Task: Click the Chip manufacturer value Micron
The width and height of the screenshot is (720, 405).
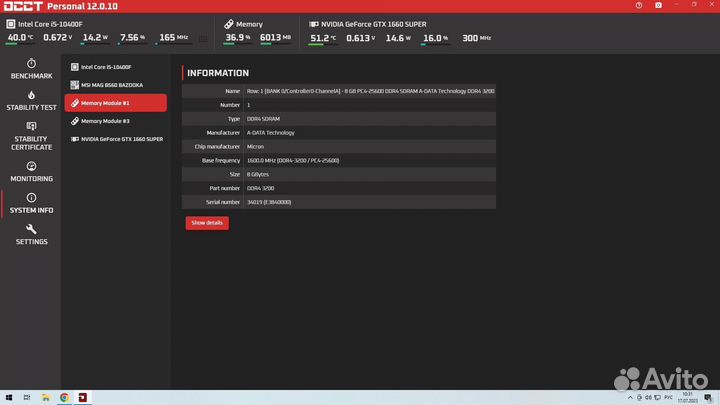Action: tap(255, 146)
